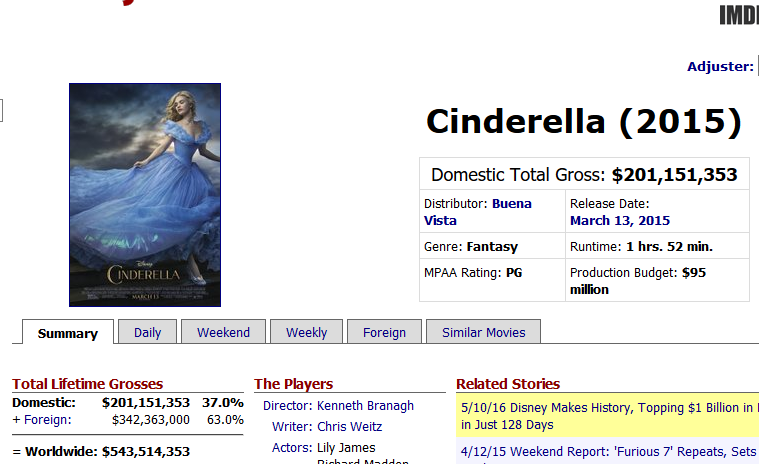Open Kenneth Branagh director link
The width and height of the screenshot is (759, 464).
(365, 405)
